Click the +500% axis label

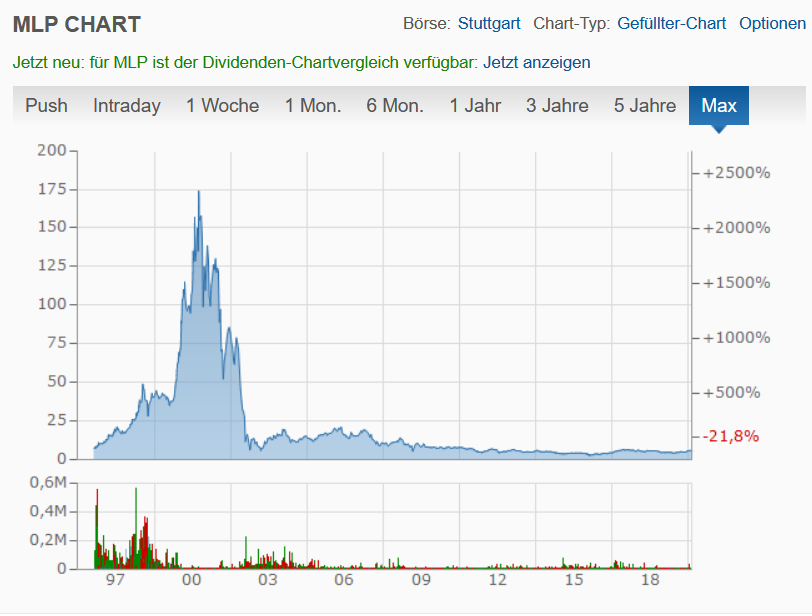point(731,393)
